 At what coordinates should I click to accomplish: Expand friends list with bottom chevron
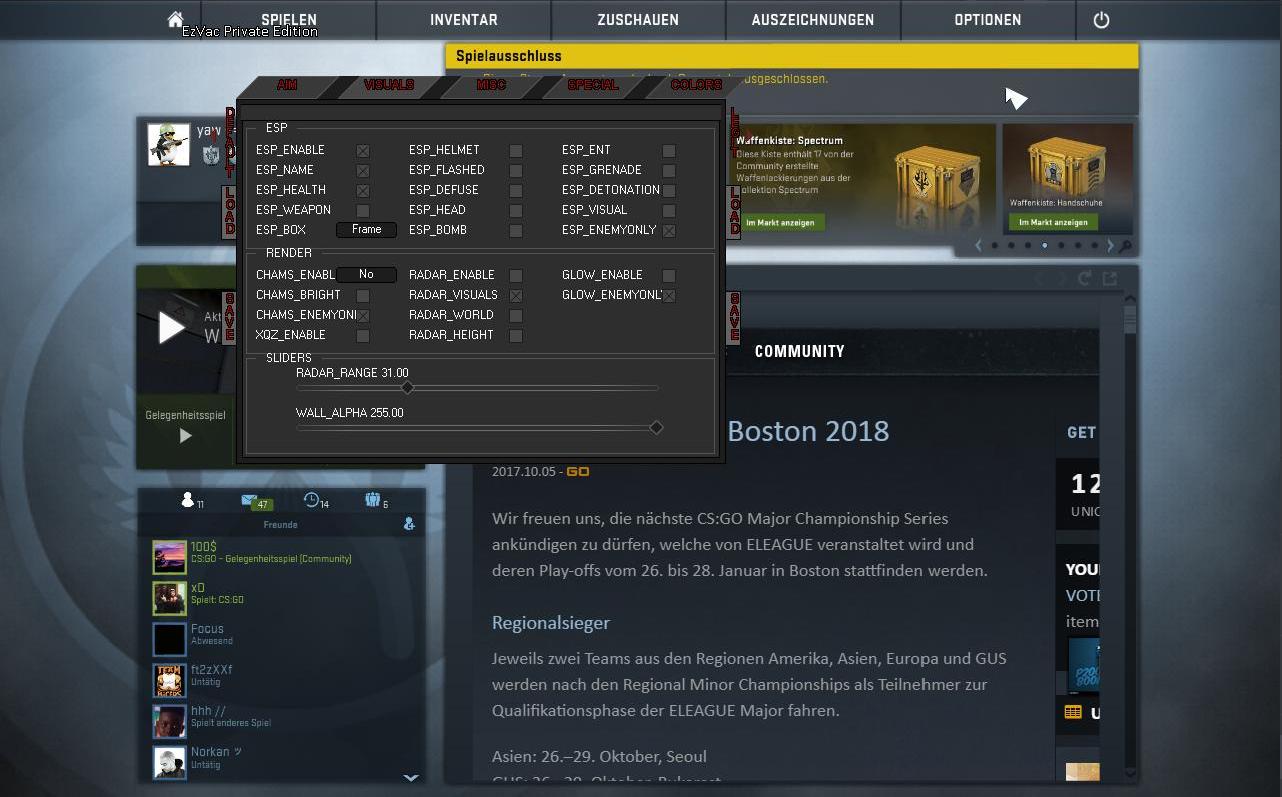[x=410, y=777]
